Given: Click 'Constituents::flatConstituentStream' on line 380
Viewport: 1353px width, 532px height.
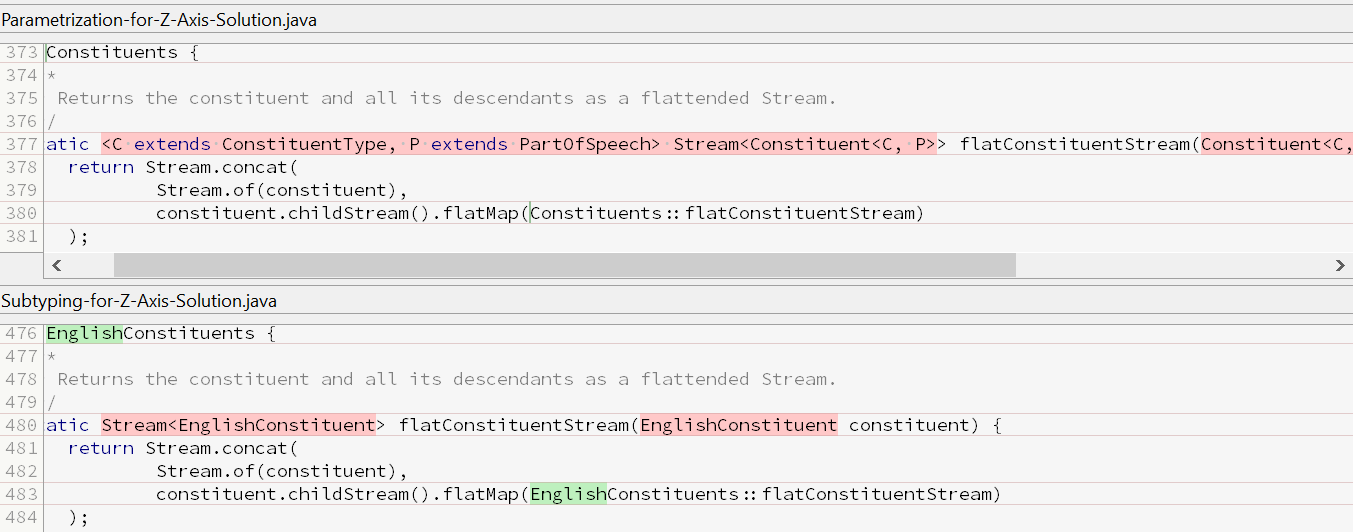Looking at the screenshot, I should pos(724,213).
